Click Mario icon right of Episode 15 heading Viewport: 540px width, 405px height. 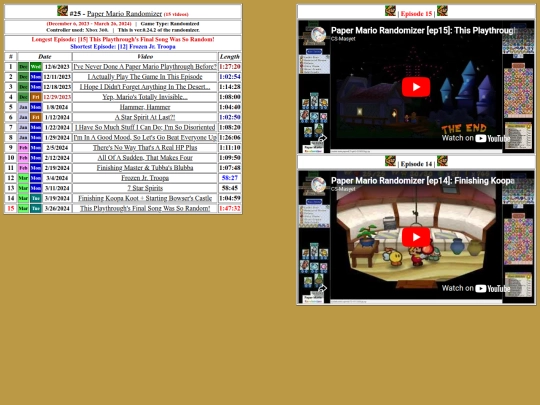(x=442, y=11)
